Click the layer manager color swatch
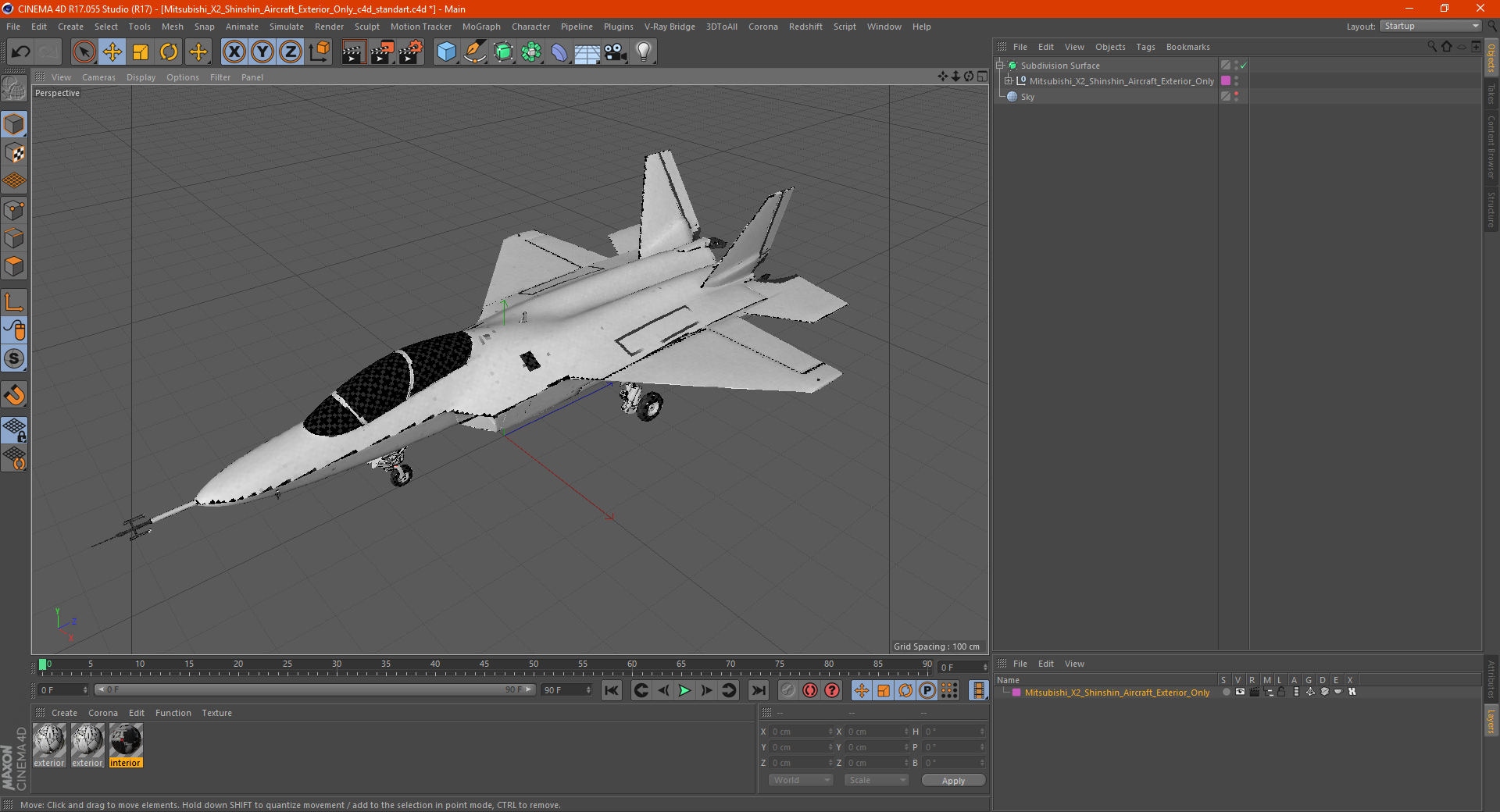The image size is (1500, 812). click(x=1016, y=693)
